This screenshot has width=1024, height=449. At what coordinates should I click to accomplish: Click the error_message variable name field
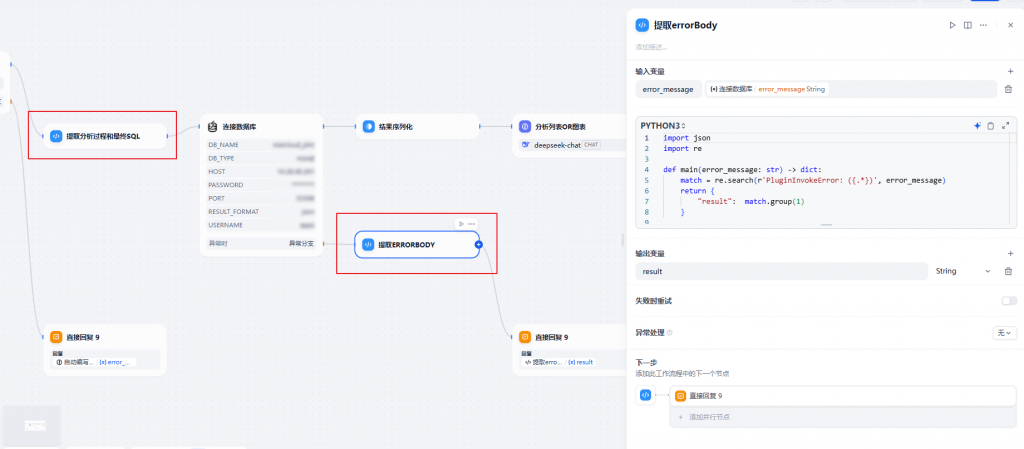point(669,89)
